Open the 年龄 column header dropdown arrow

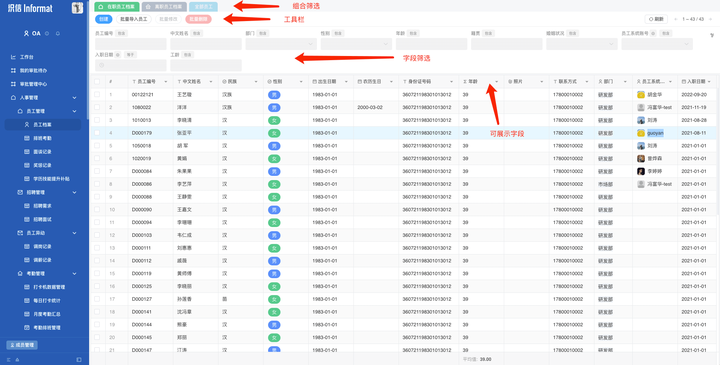[496, 82]
